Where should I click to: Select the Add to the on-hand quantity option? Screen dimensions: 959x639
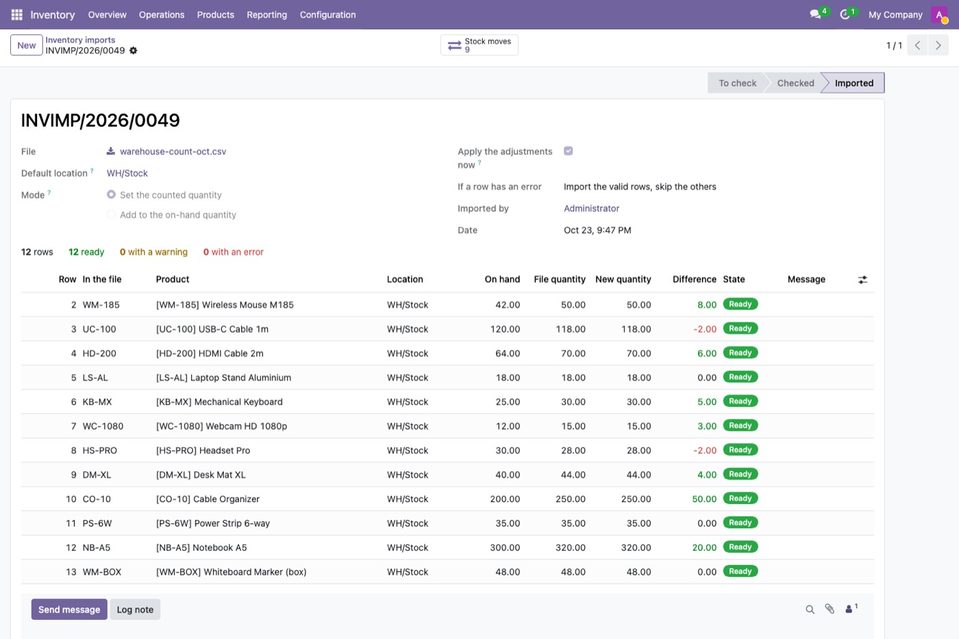click(111, 215)
